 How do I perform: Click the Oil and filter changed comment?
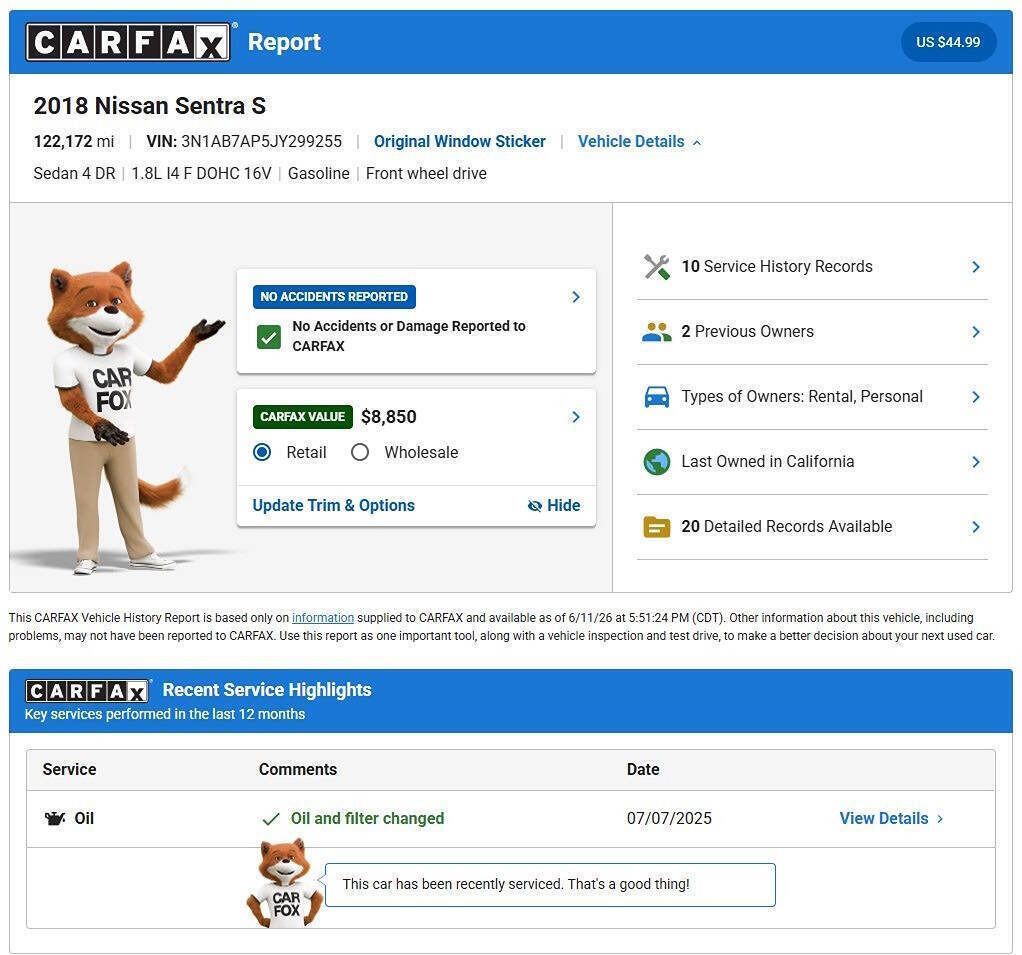click(x=367, y=818)
